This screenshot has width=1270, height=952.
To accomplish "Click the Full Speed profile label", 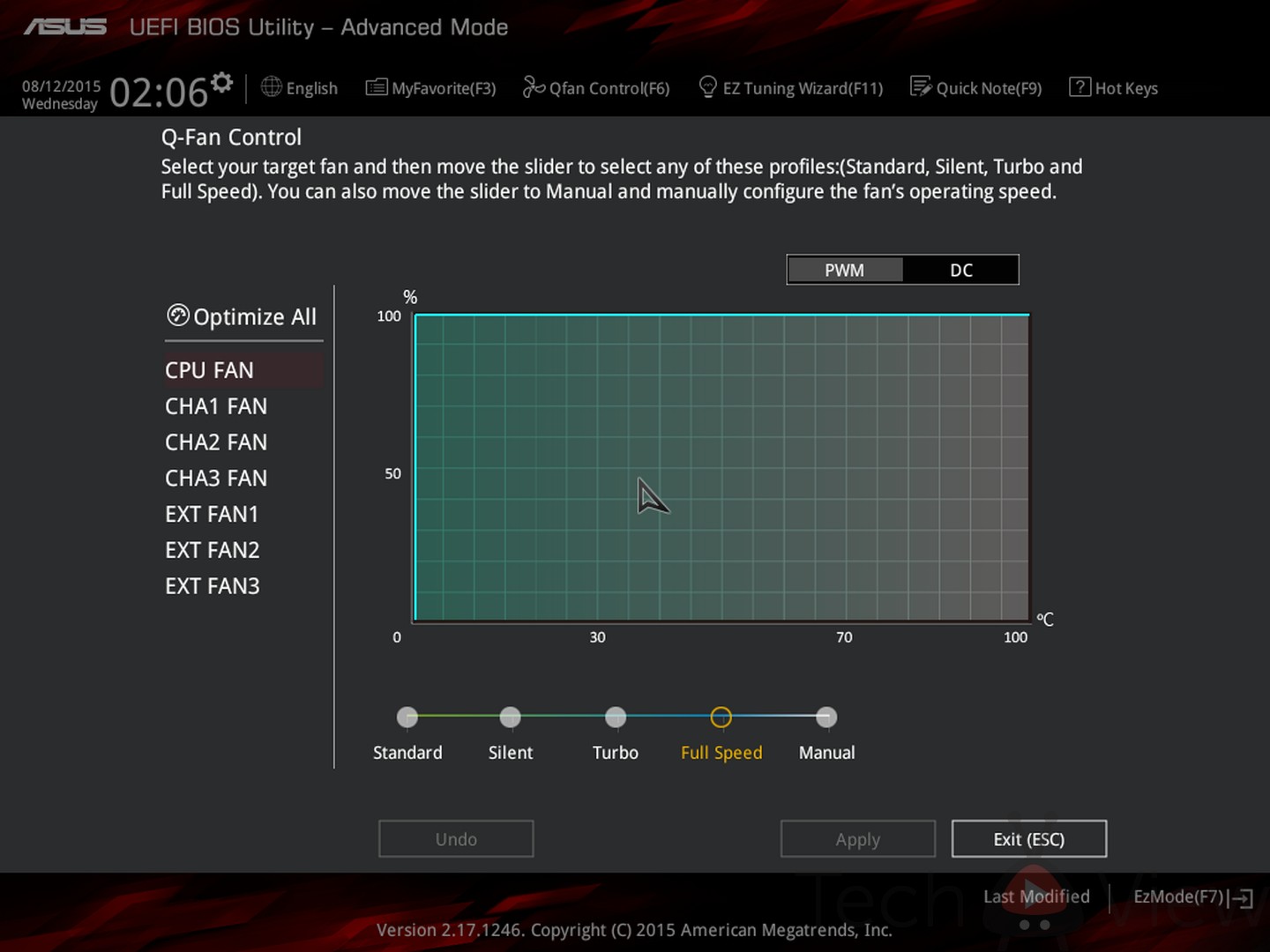I will coord(721,753).
